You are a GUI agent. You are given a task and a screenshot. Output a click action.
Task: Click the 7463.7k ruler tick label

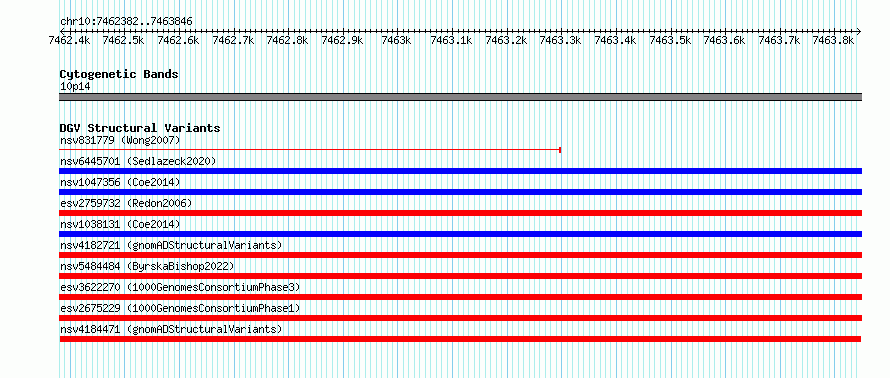(779, 40)
